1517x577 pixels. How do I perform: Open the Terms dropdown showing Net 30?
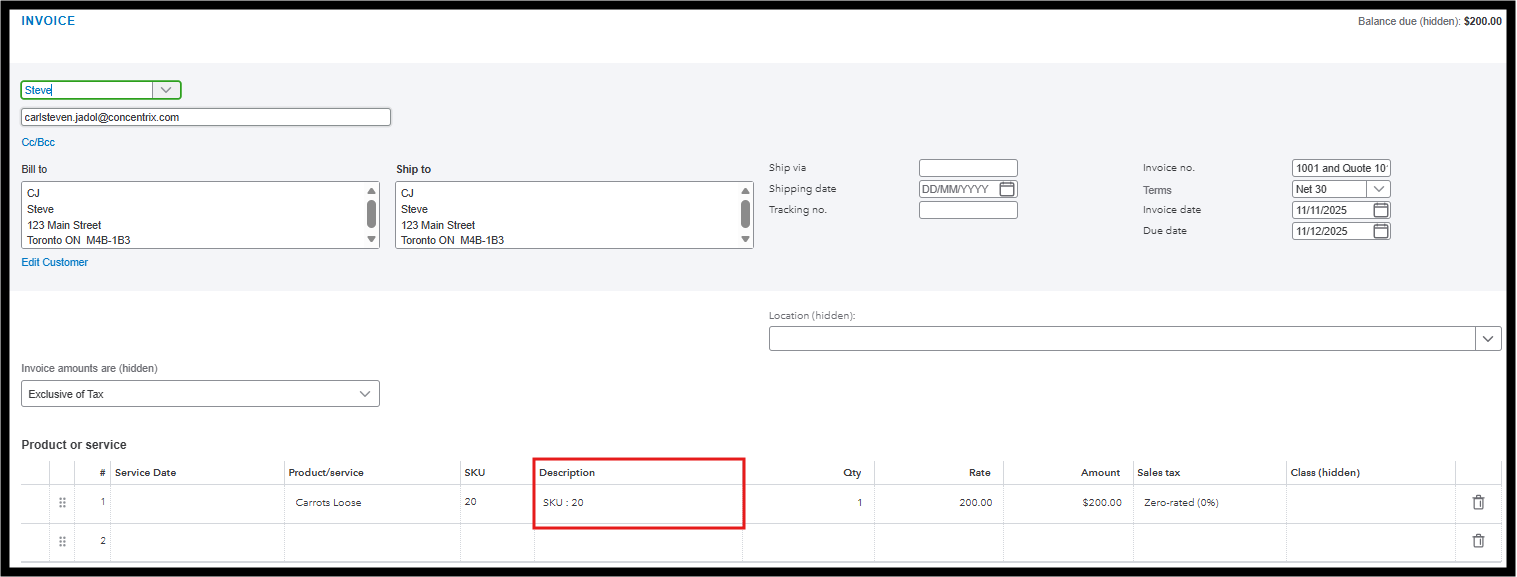point(1378,189)
